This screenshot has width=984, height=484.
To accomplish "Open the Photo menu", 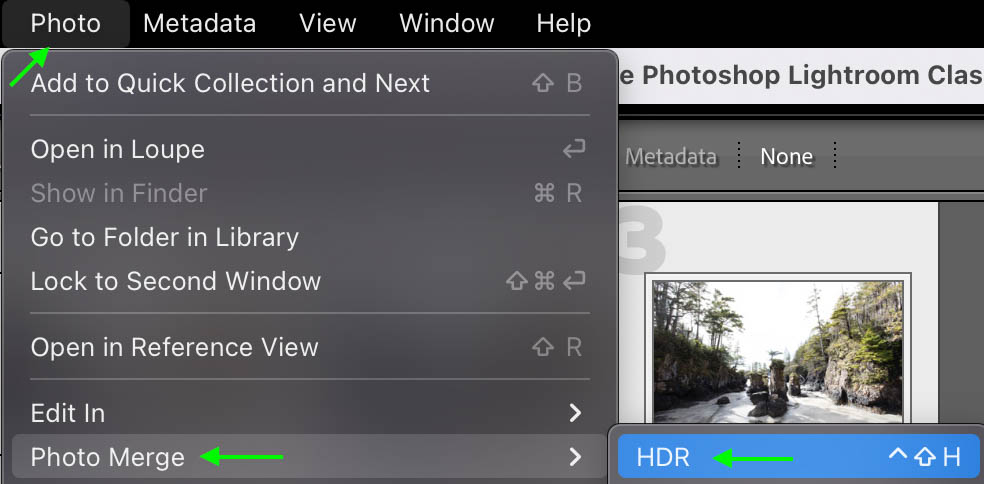I will click(x=65, y=24).
